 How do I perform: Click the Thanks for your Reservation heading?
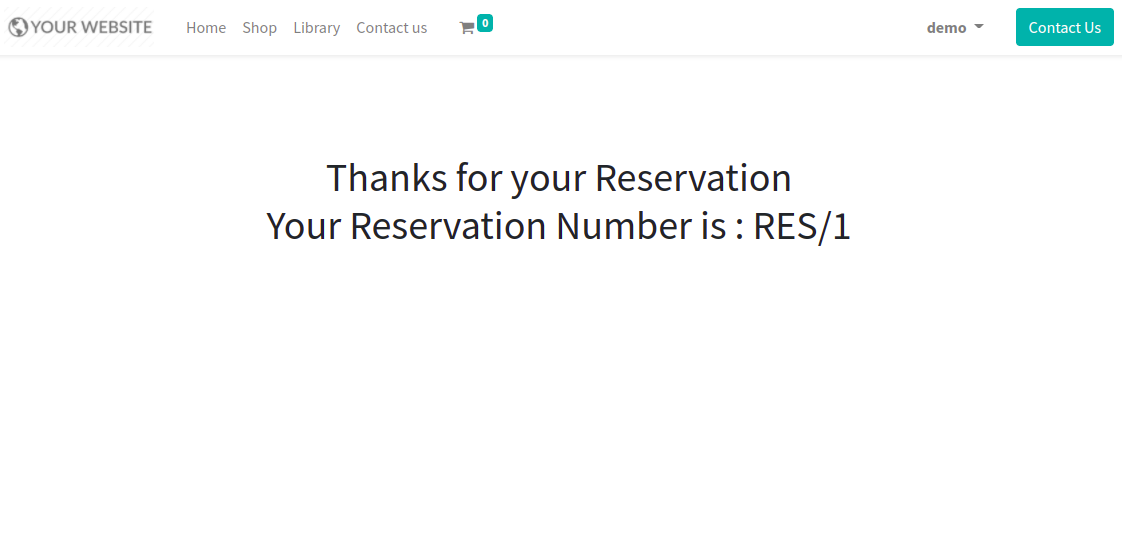point(559,178)
